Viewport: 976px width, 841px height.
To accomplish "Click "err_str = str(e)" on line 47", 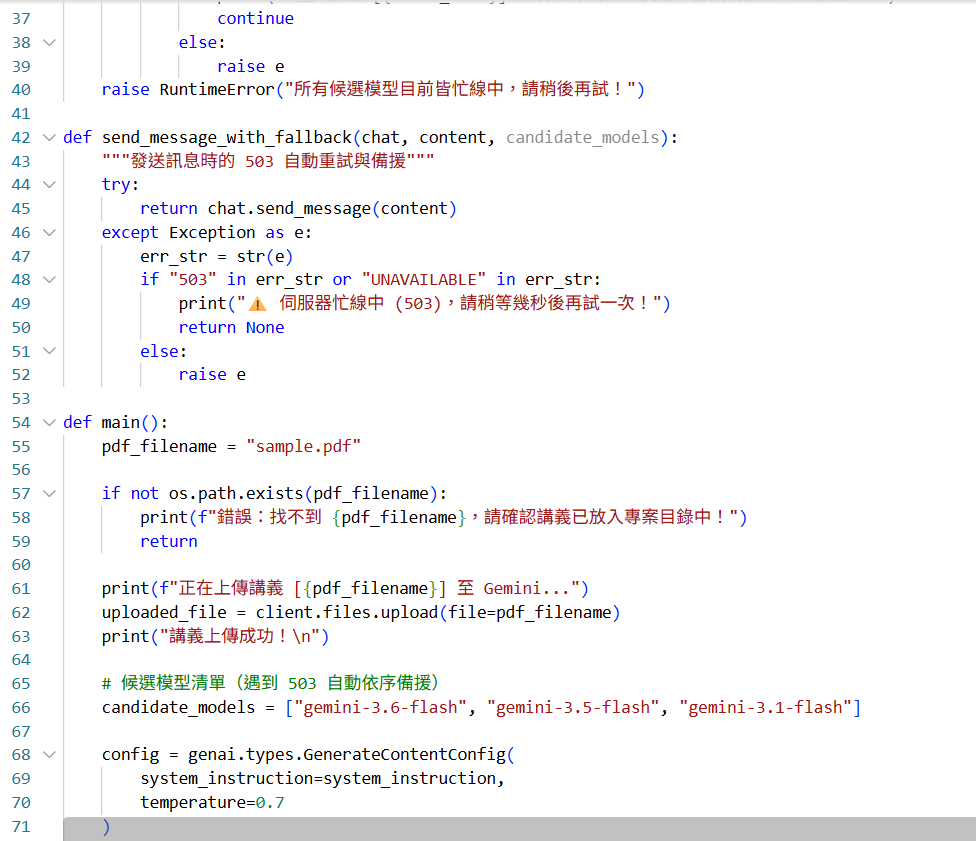I will pyautogui.click(x=217, y=256).
